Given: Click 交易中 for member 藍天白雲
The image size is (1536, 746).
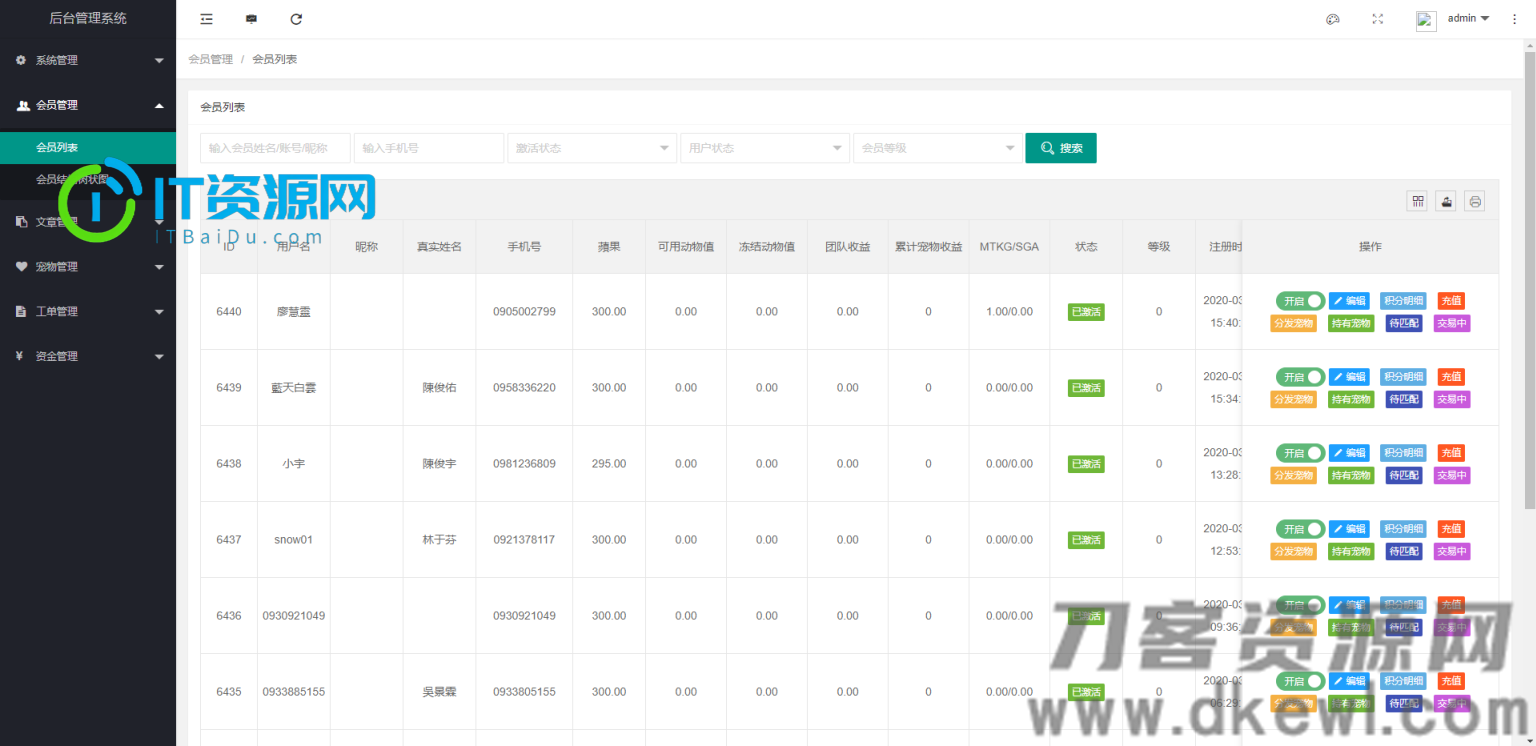Looking at the screenshot, I should pyautogui.click(x=1452, y=399).
